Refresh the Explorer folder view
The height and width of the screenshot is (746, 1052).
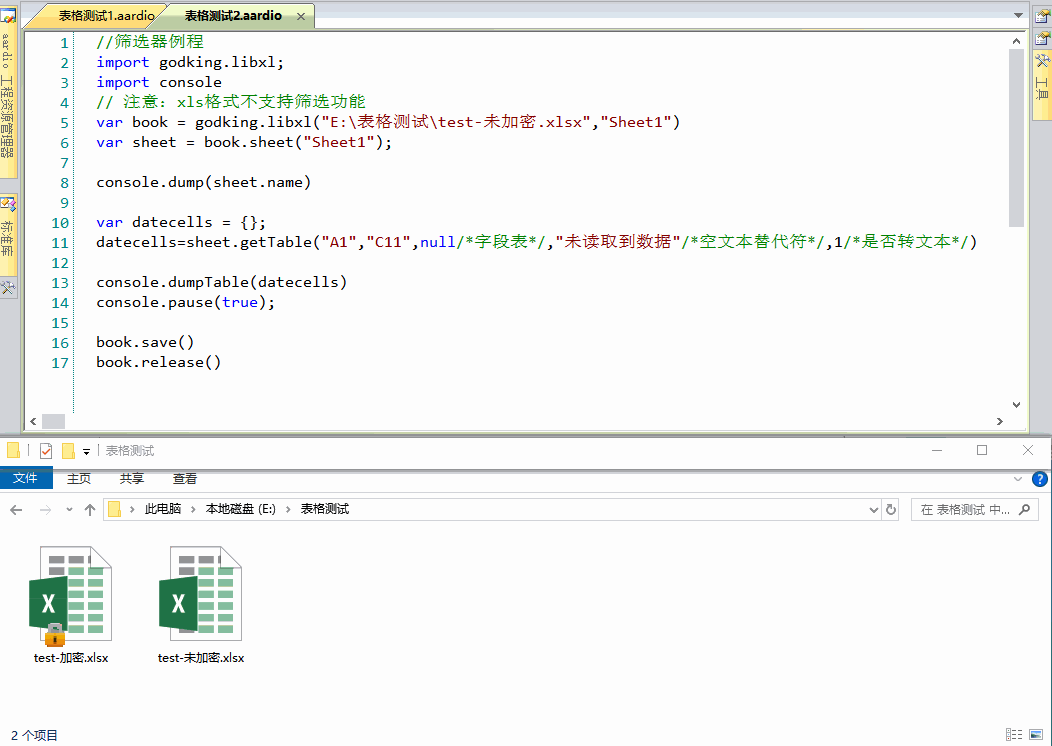pyautogui.click(x=891, y=510)
